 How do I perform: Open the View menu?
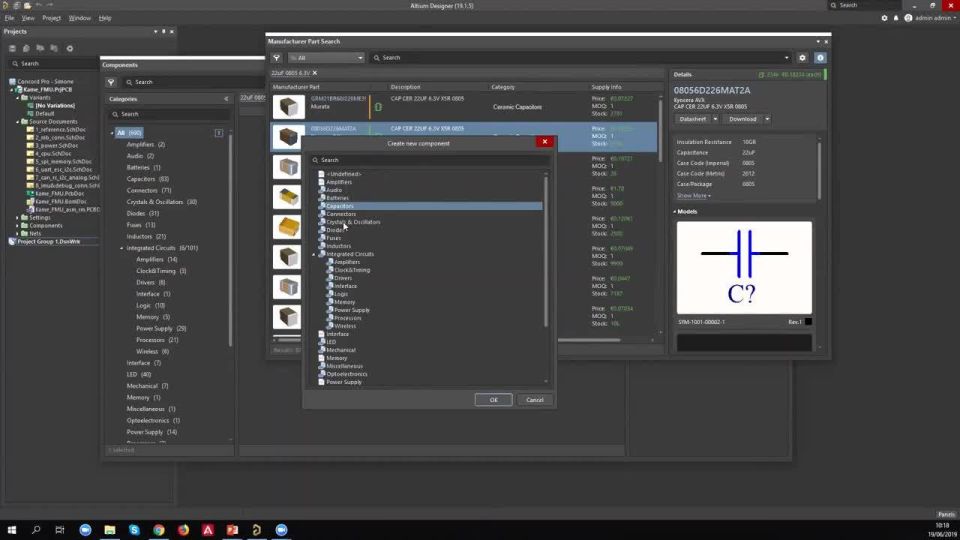tap(28, 18)
